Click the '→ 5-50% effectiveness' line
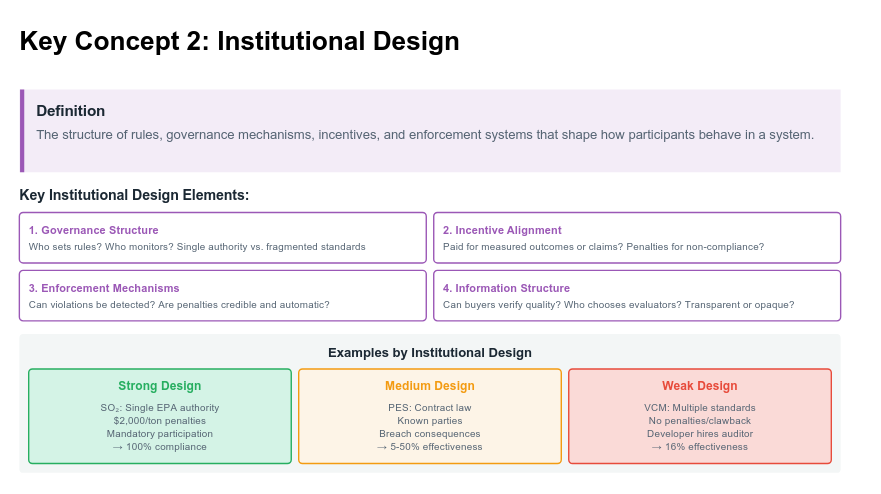881x494 pixels. tap(430, 447)
